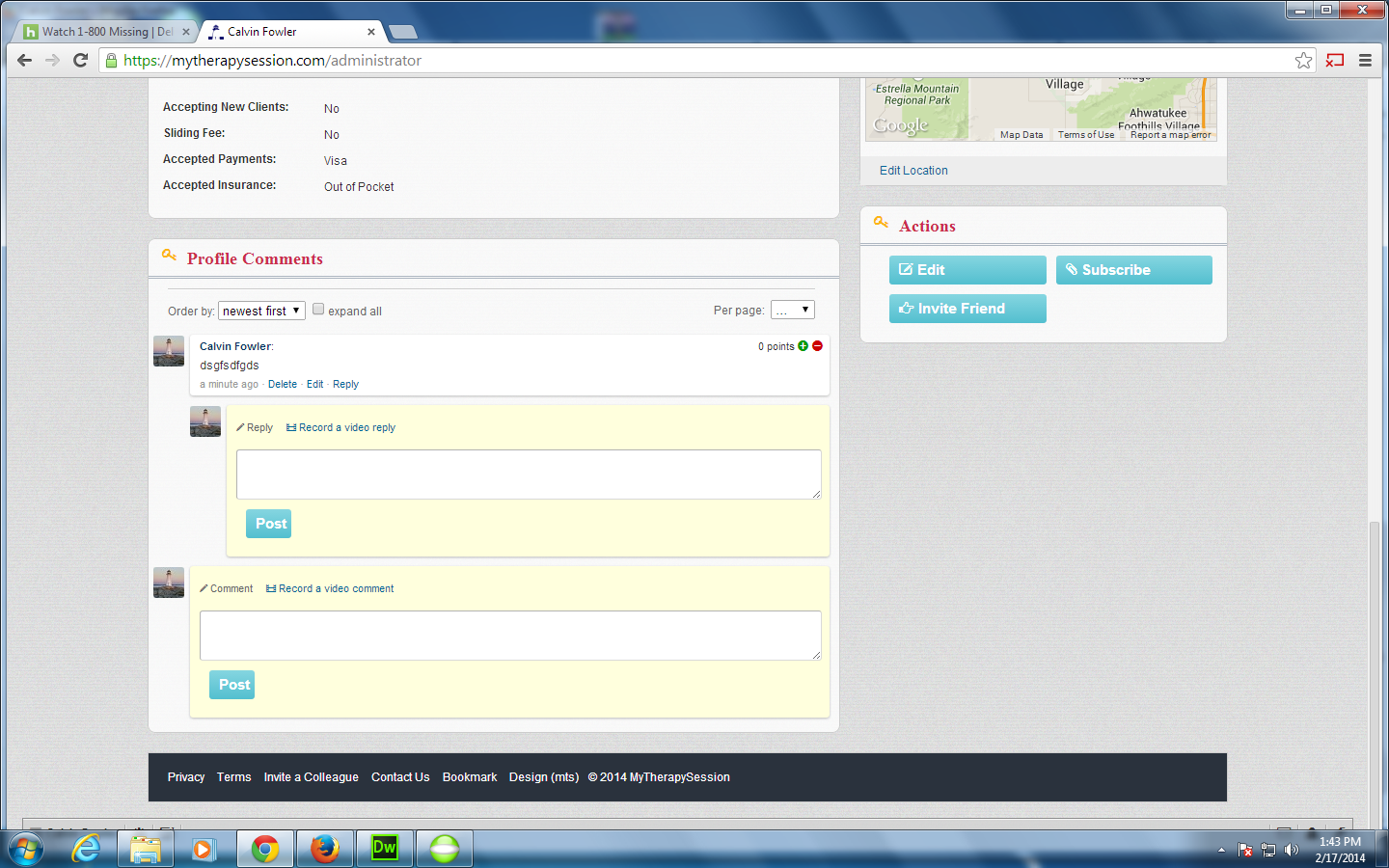This screenshot has width=1389, height=868.
Task: Click inside the profile comment text box
Action: pyautogui.click(x=509, y=636)
